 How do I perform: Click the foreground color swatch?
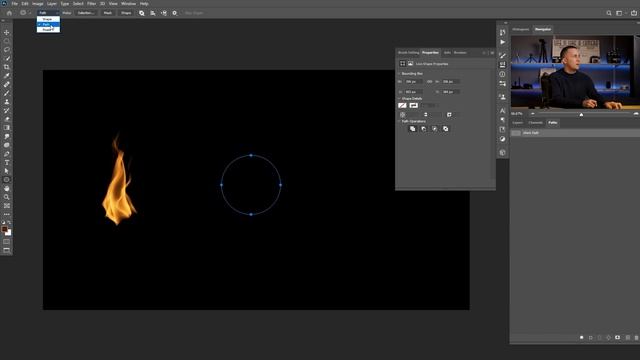tap(4, 229)
